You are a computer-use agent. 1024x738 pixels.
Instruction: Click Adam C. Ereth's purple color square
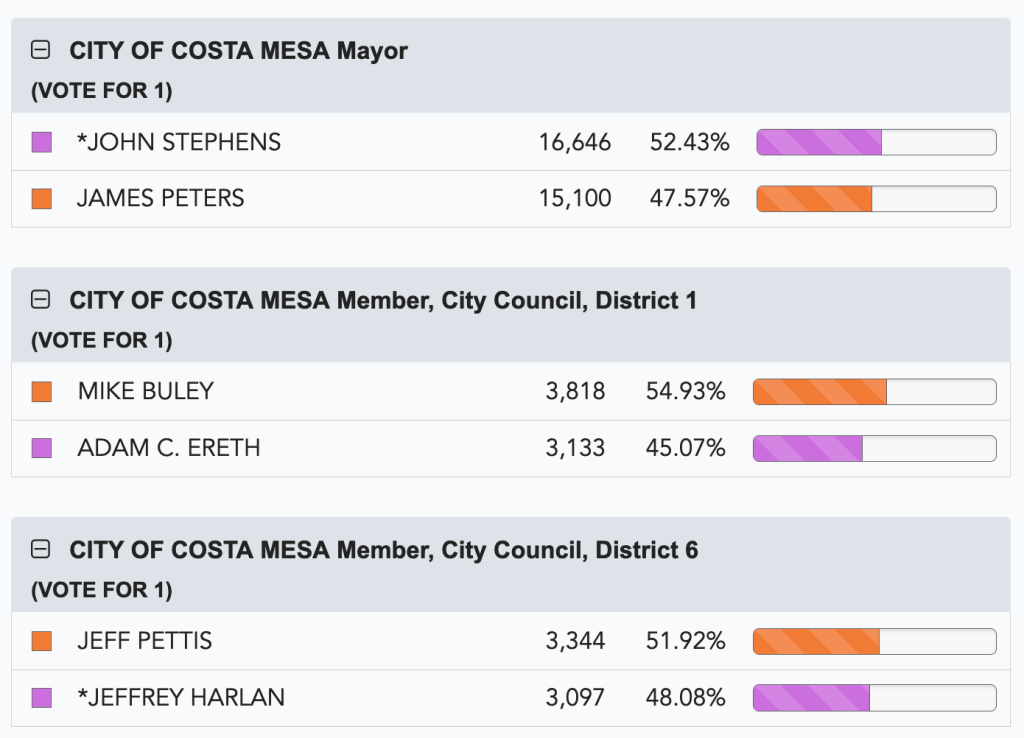point(42,448)
